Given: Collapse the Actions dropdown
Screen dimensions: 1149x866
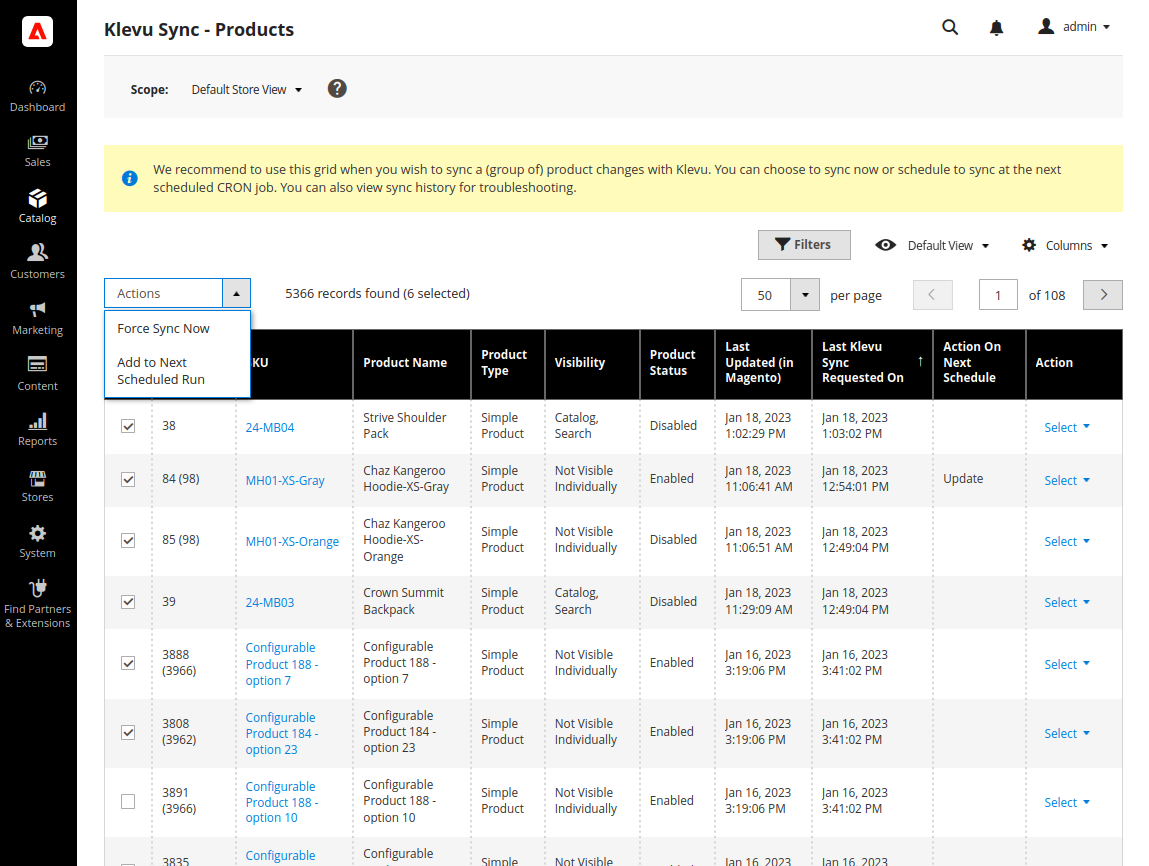Looking at the screenshot, I should [x=236, y=293].
